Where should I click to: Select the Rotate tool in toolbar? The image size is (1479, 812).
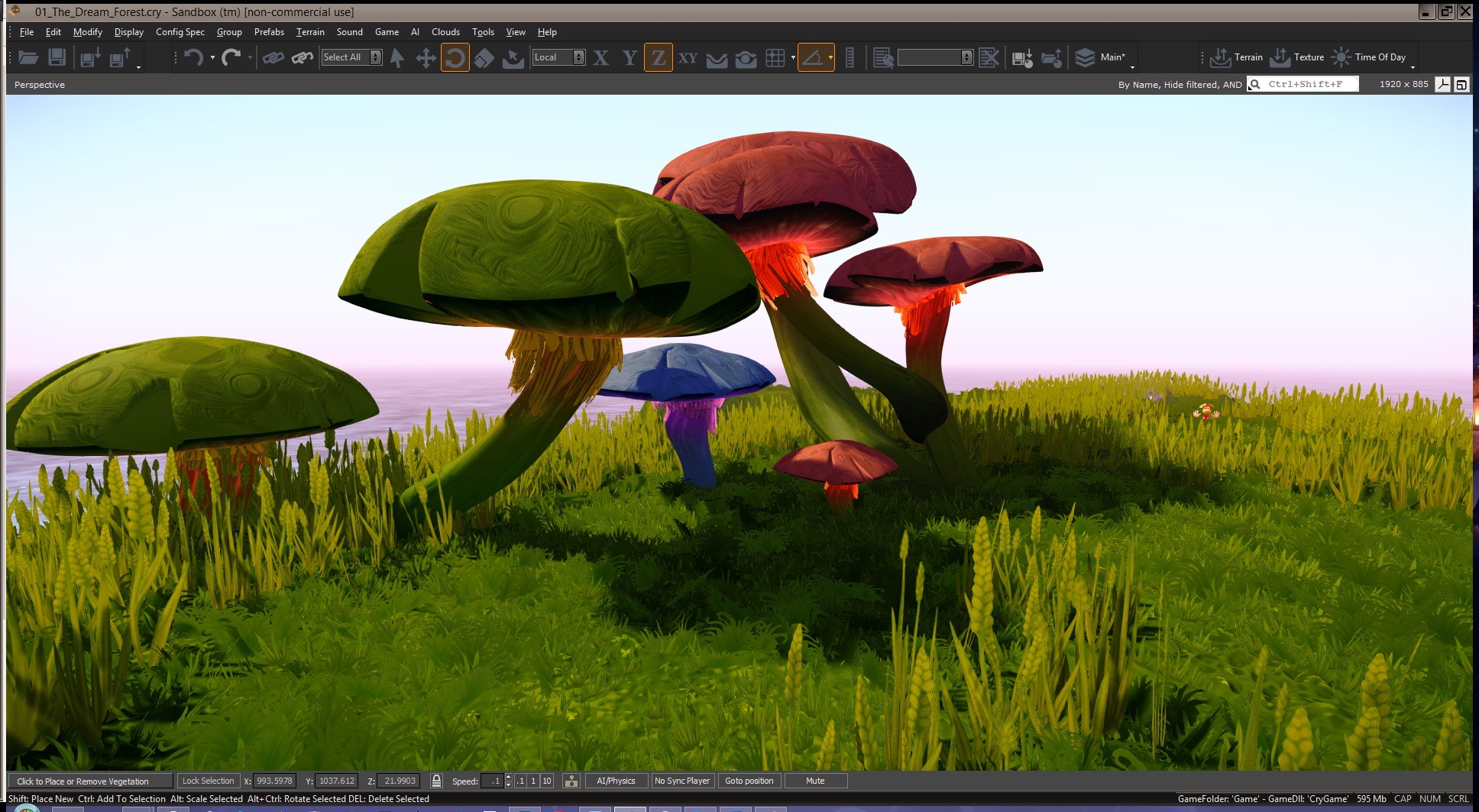(455, 57)
